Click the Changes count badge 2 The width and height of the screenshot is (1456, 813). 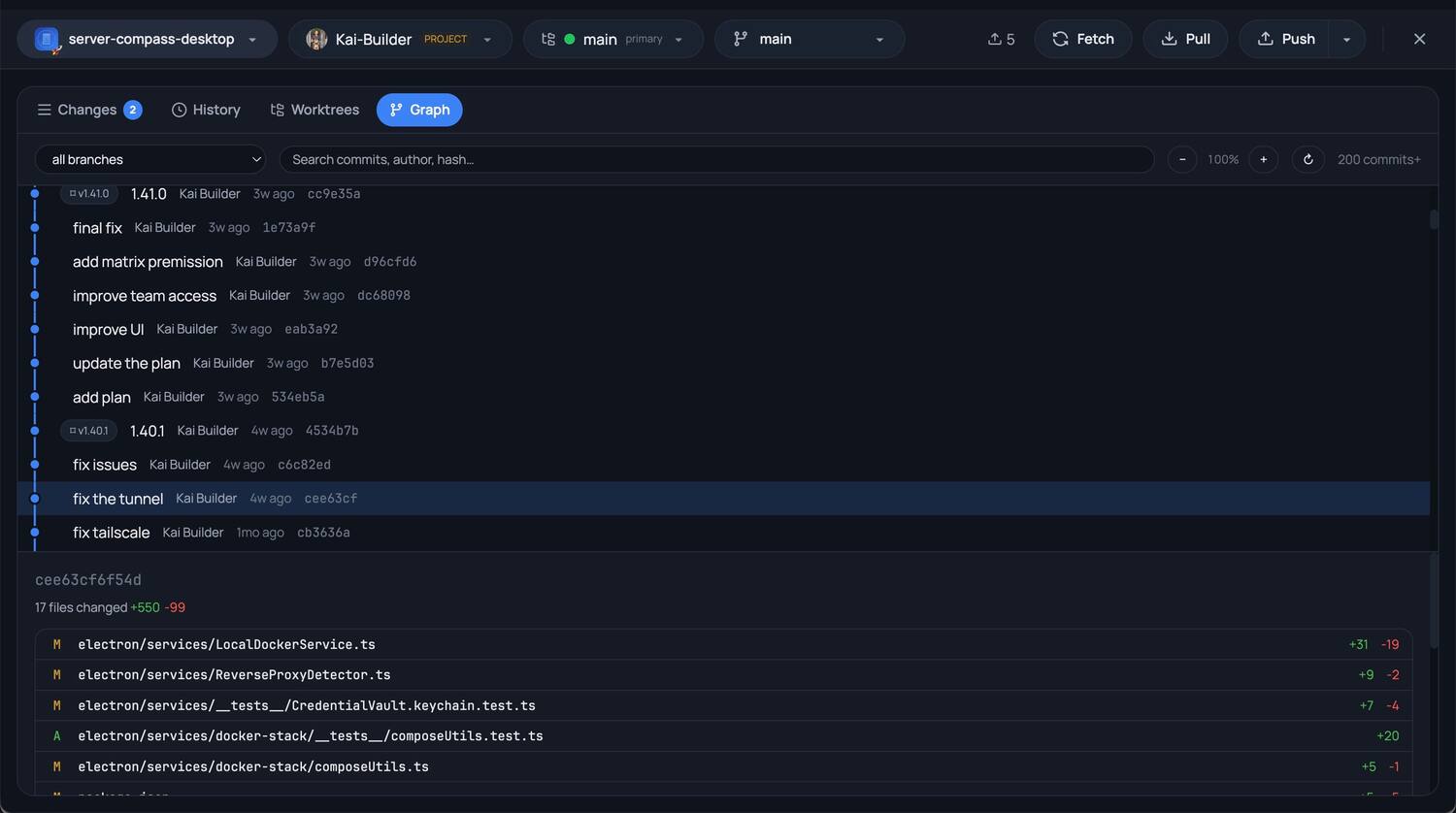coord(133,110)
